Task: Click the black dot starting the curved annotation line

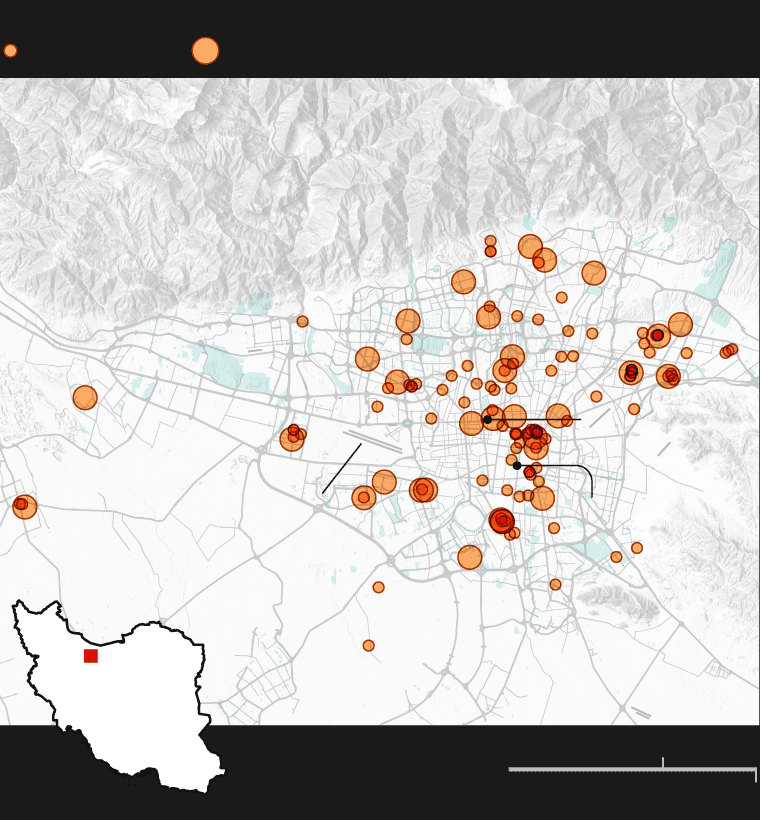Action: point(517,465)
